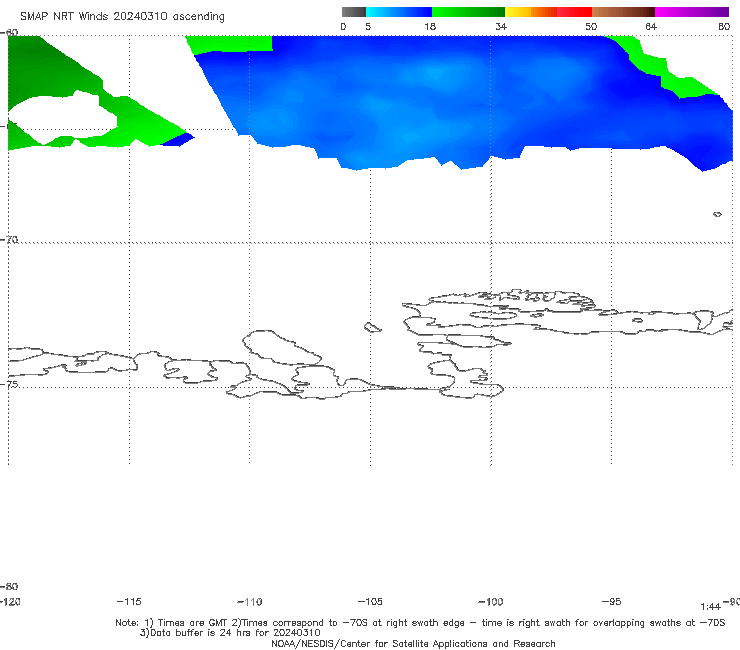This screenshot has height=650, width=740.
Task: Click the swath time "1:44"
Action: pyautogui.click(x=710, y=607)
